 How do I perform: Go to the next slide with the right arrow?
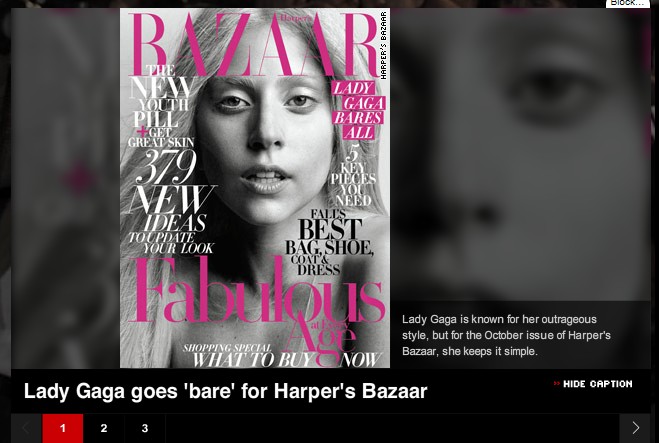(635, 428)
